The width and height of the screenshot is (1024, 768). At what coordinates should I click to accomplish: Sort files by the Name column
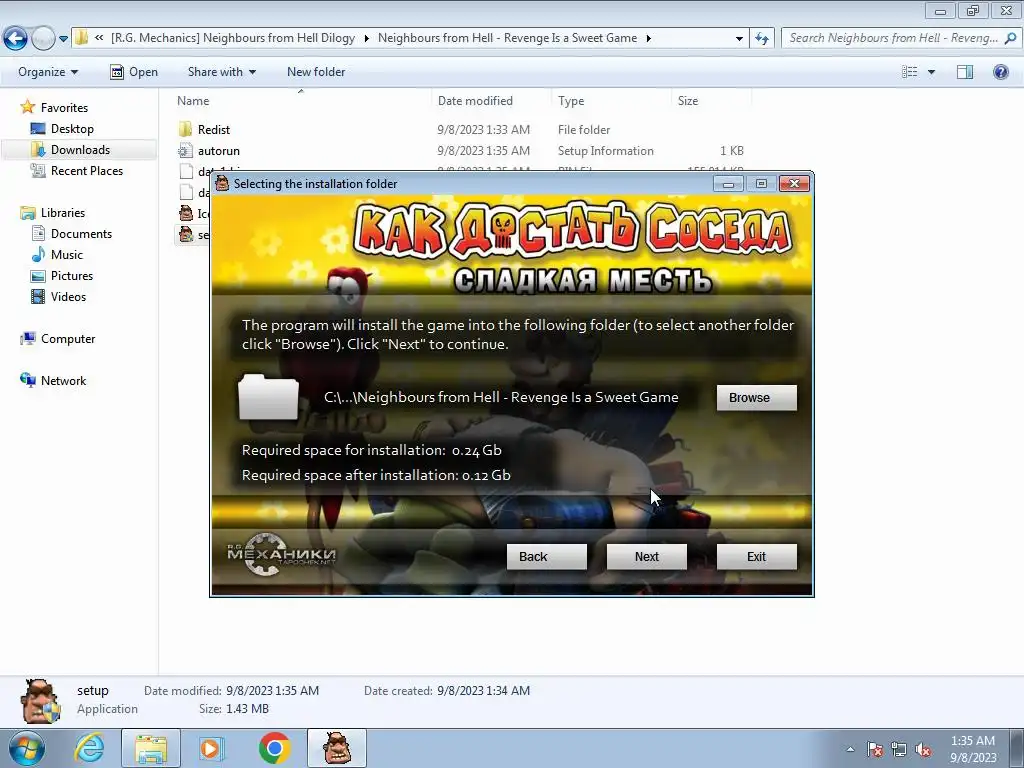(x=193, y=101)
